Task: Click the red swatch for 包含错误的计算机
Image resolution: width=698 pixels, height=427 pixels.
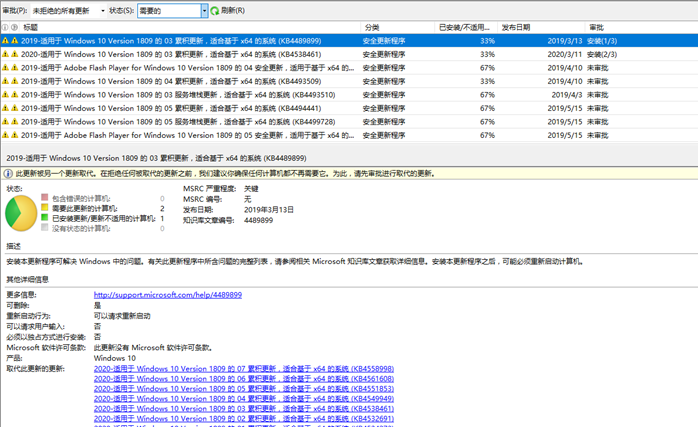Action: coord(45,197)
